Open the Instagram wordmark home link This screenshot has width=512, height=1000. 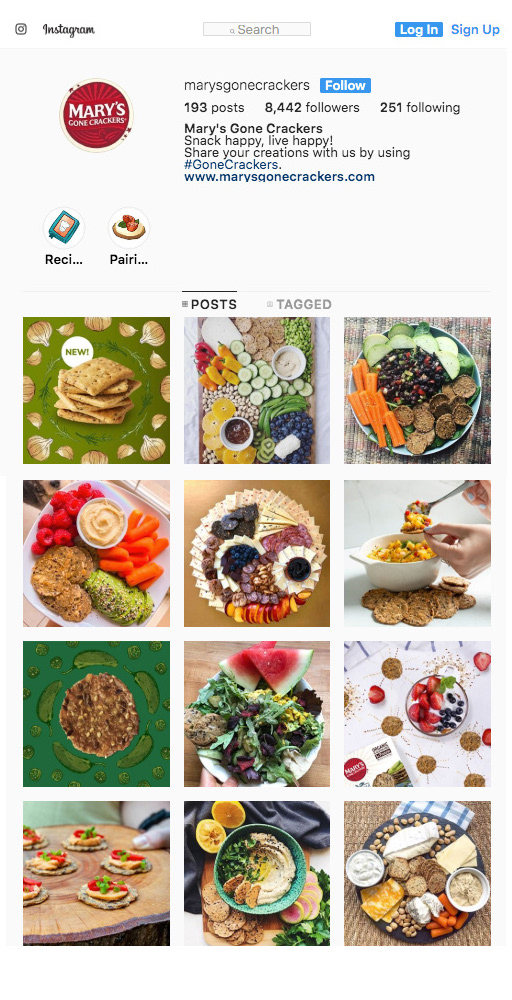[69, 29]
